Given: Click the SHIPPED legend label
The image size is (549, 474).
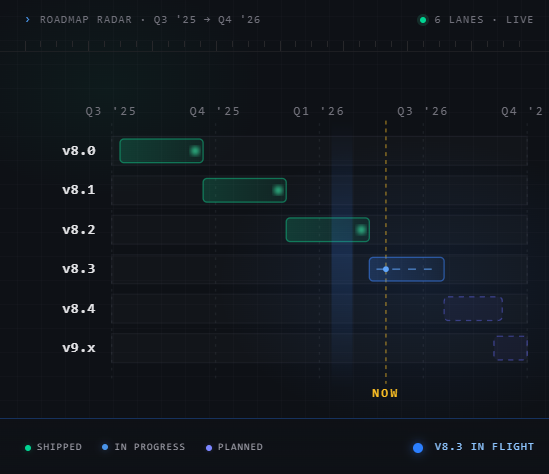Looking at the screenshot, I should point(60,447).
